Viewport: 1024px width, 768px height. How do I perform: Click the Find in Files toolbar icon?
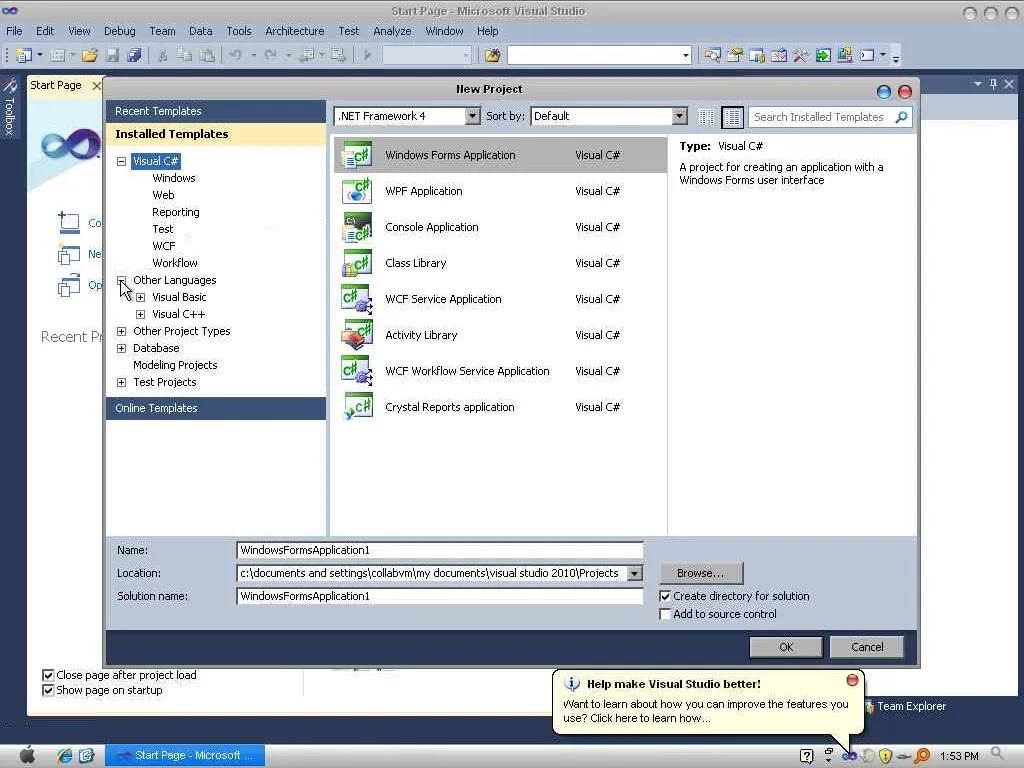(492, 56)
